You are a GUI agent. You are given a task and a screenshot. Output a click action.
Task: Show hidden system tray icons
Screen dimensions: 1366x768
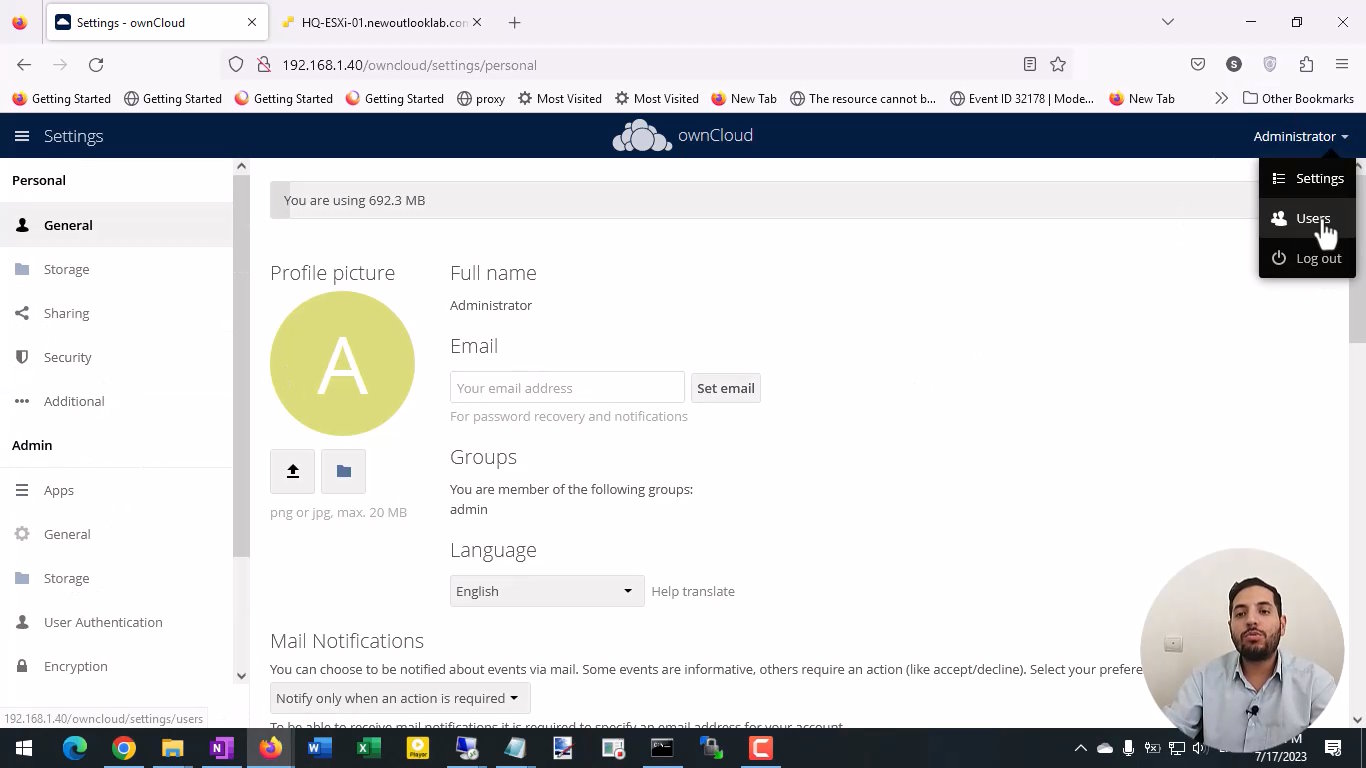pyautogui.click(x=1080, y=748)
